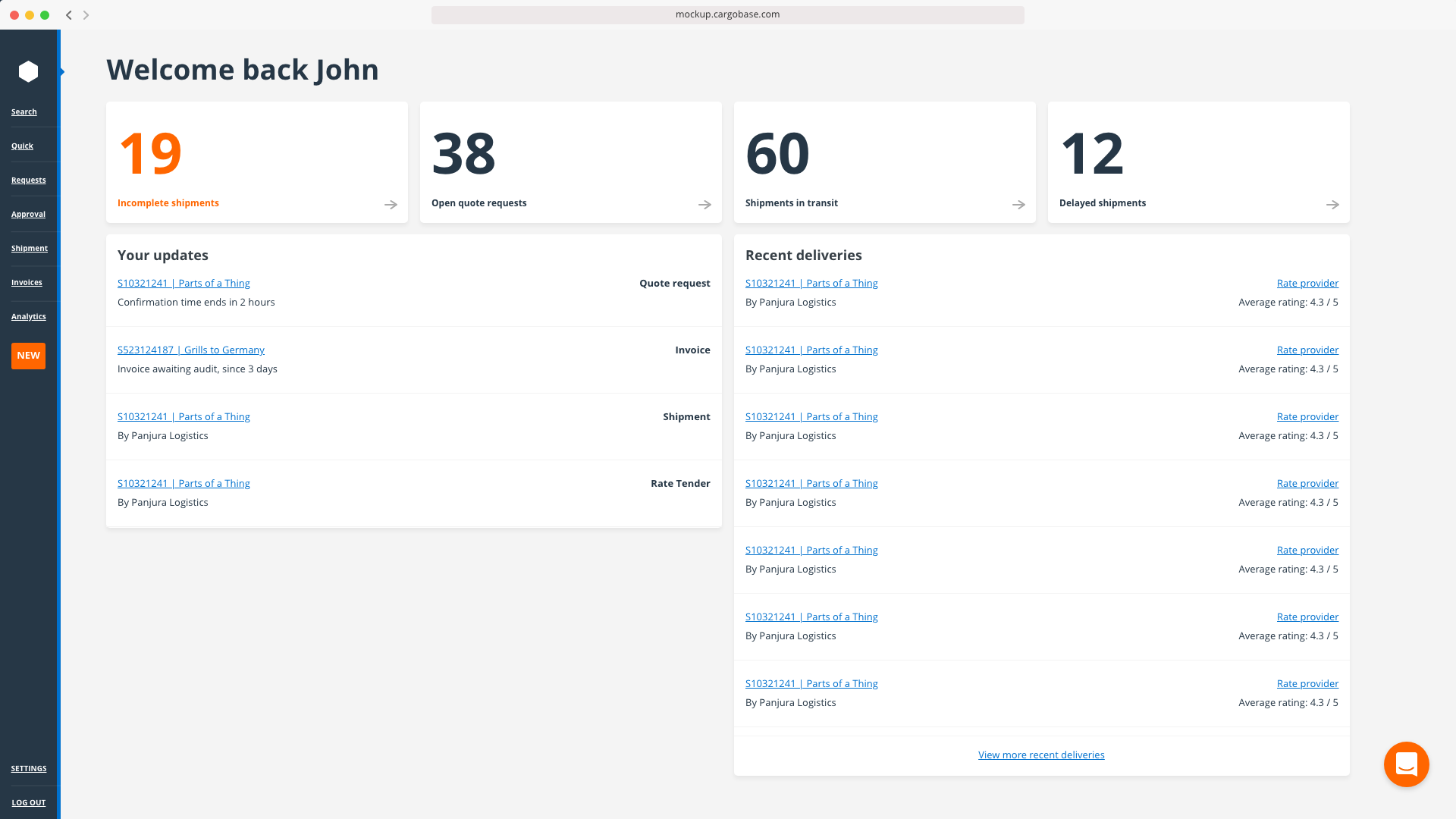Click the orange NEW button
1456x819 pixels.
tap(28, 356)
